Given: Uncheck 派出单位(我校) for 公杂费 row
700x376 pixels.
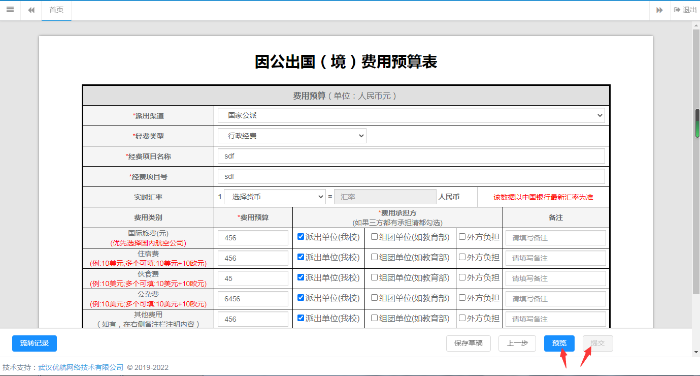Looking at the screenshot, I should tap(301, 297).
